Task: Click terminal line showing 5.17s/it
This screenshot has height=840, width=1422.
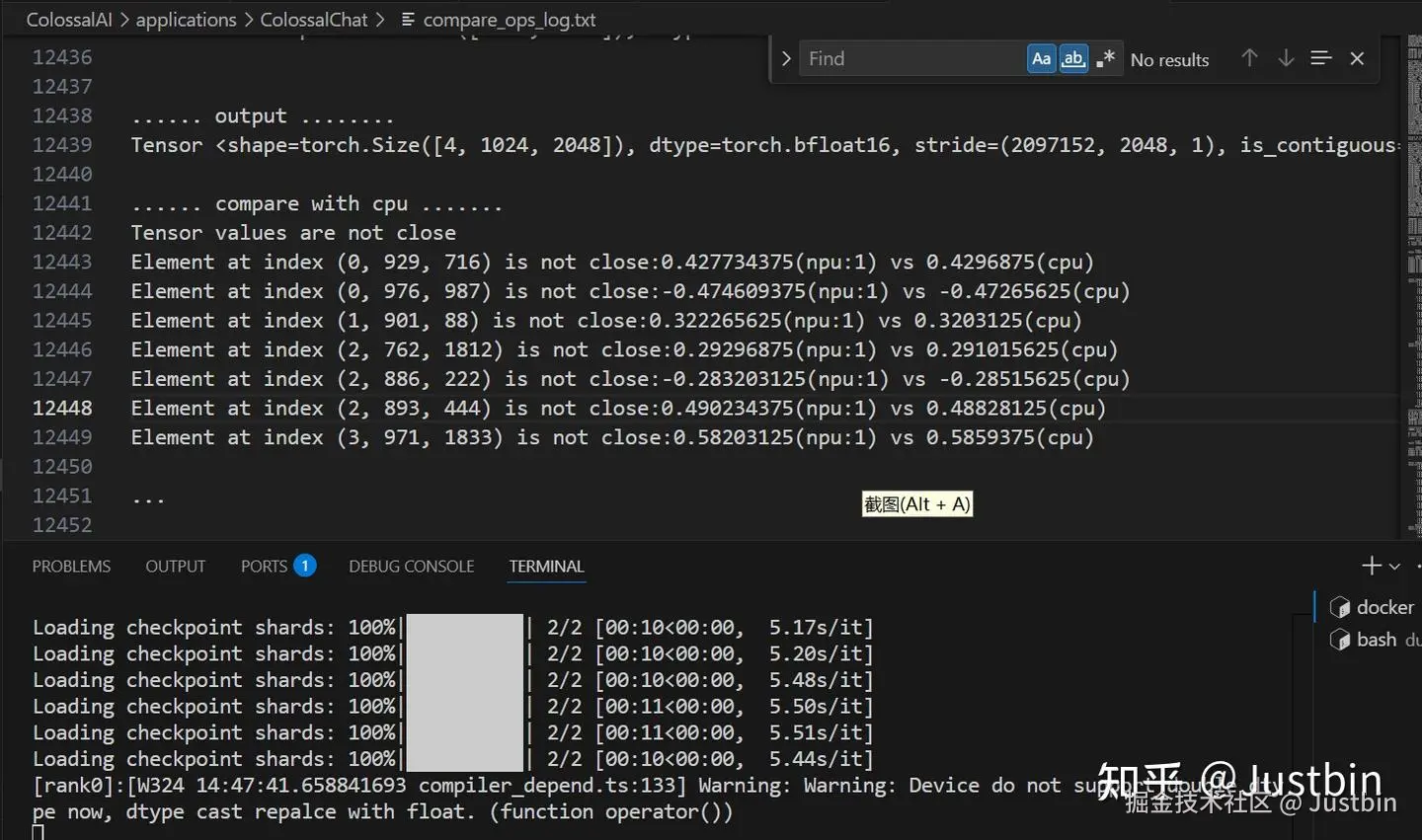Action: (453, 628)
